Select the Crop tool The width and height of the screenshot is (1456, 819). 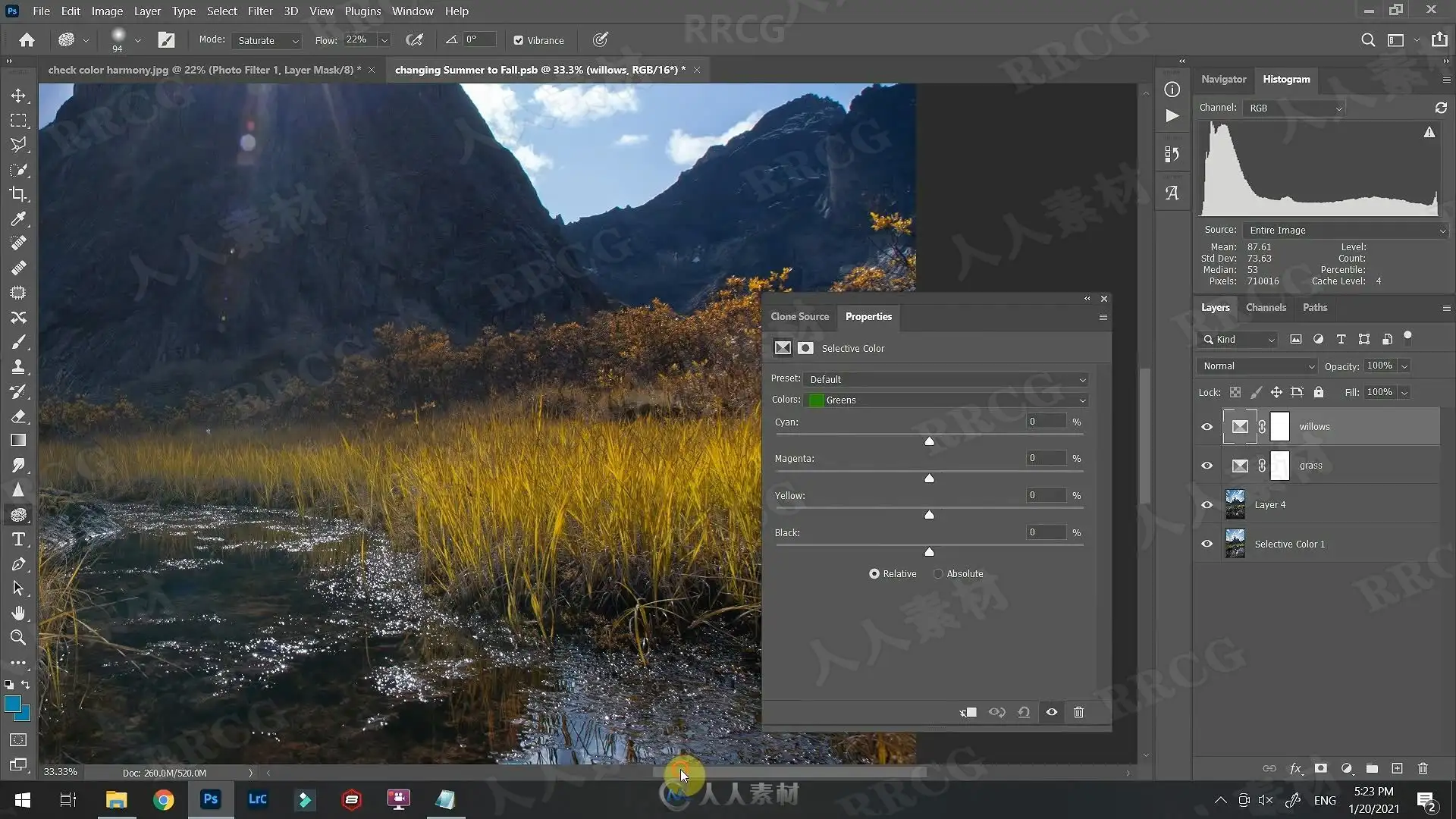click(18, 194)
